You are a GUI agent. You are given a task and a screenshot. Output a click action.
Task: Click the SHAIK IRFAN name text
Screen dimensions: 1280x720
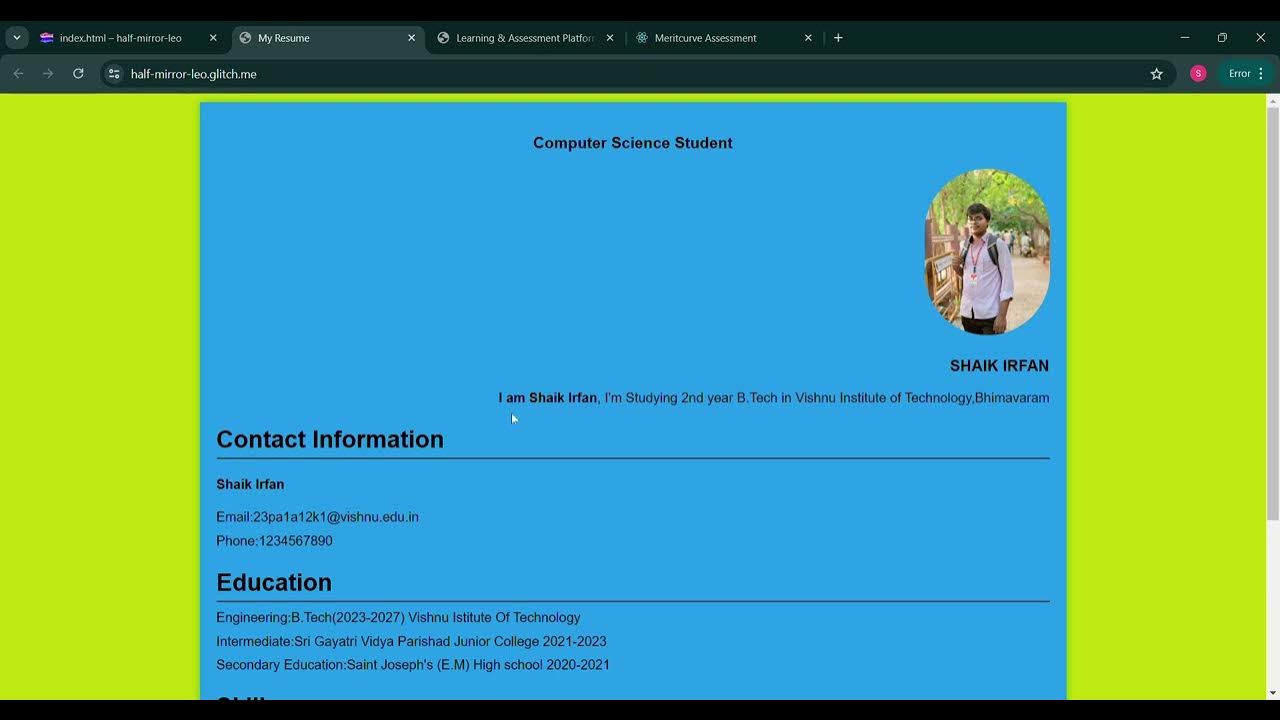click(x=999, y=366)
